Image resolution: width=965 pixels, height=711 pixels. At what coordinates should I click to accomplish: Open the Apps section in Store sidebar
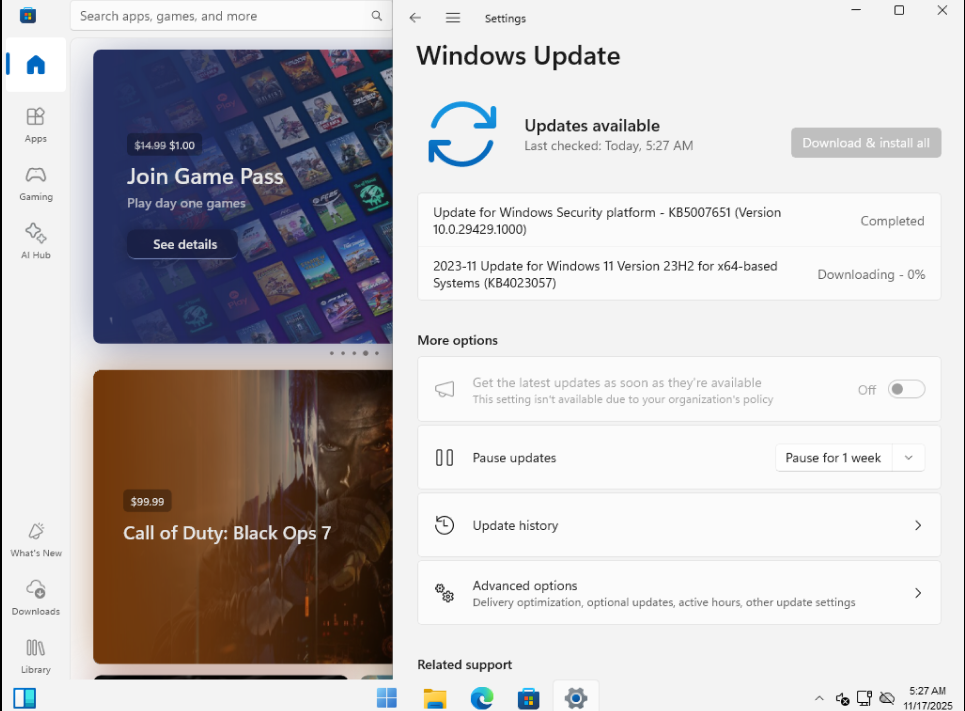36,125
